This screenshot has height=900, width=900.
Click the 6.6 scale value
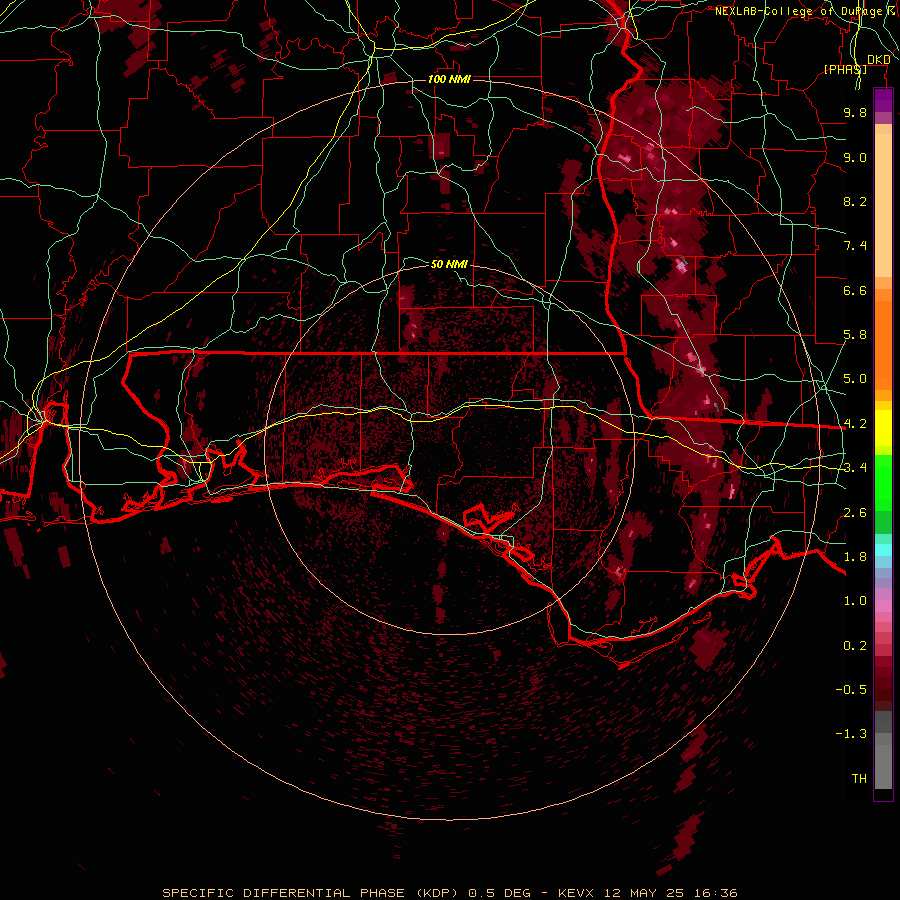point(855,290)
